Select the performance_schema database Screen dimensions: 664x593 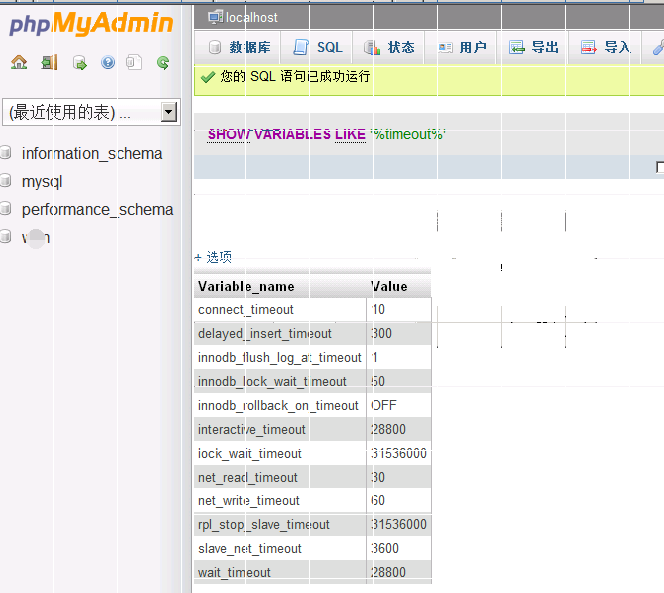pyautogui.click(x=97, y=210)
